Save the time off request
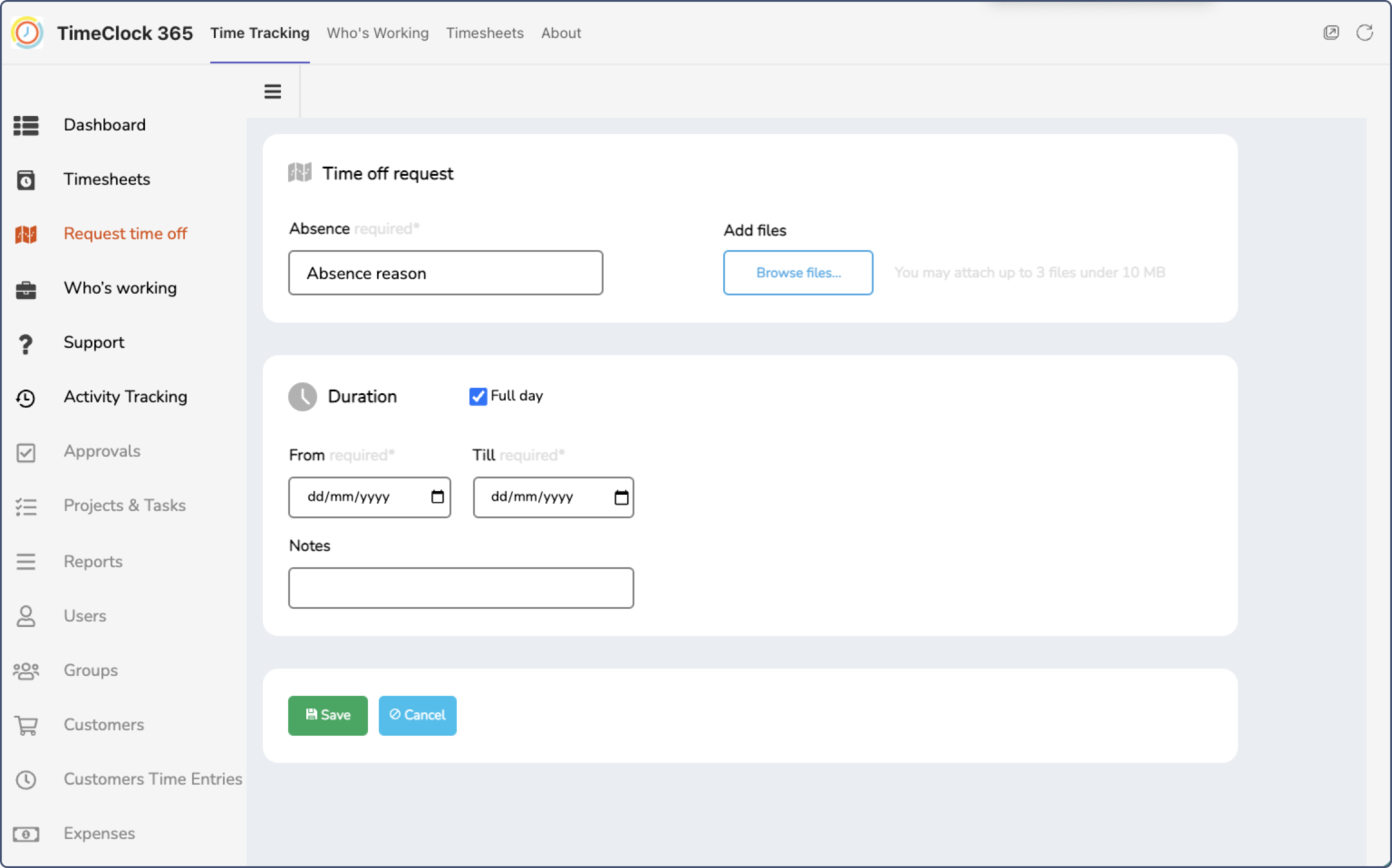 coord(327,715)
